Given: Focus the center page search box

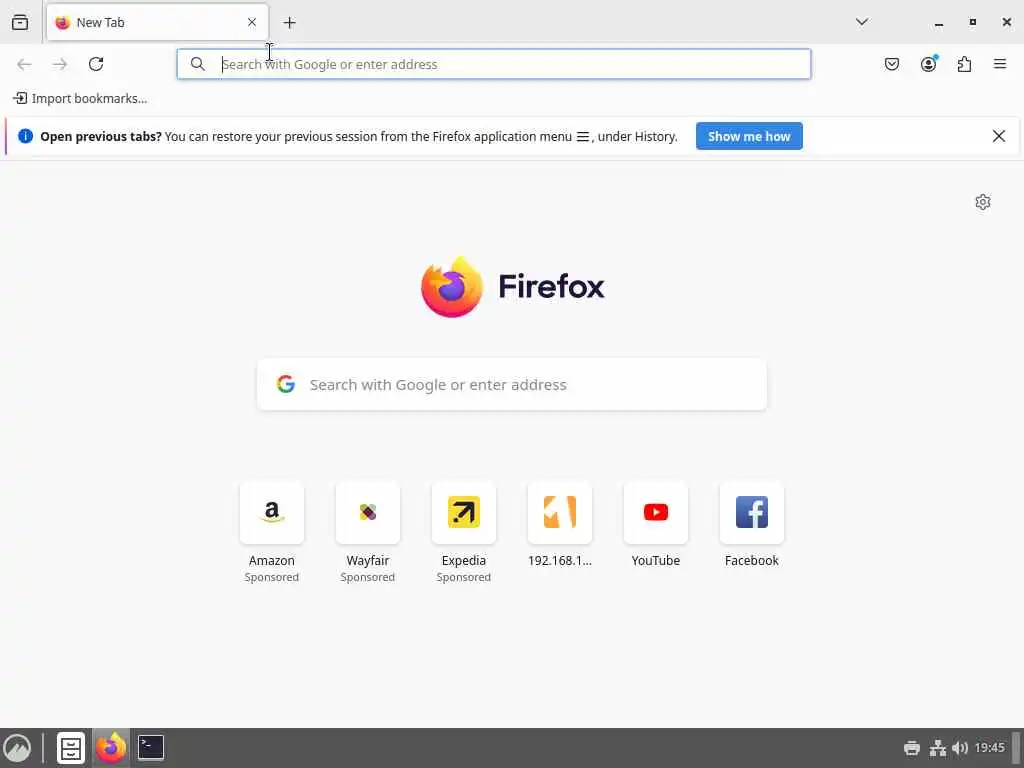Looking at the screenshot, I should (512, 384).
